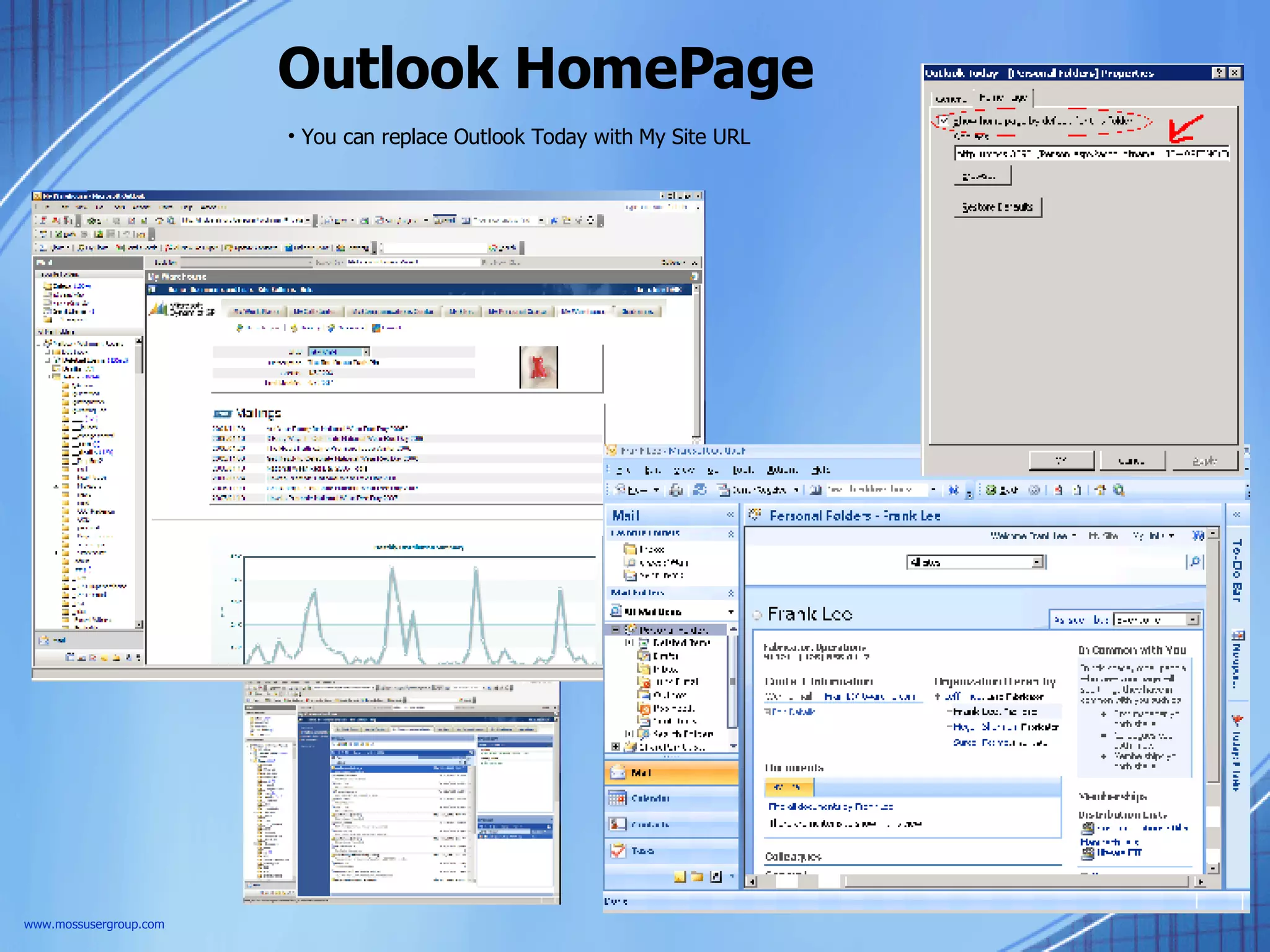Click the Home icon in web toolbar

(x=1100, y=490)
